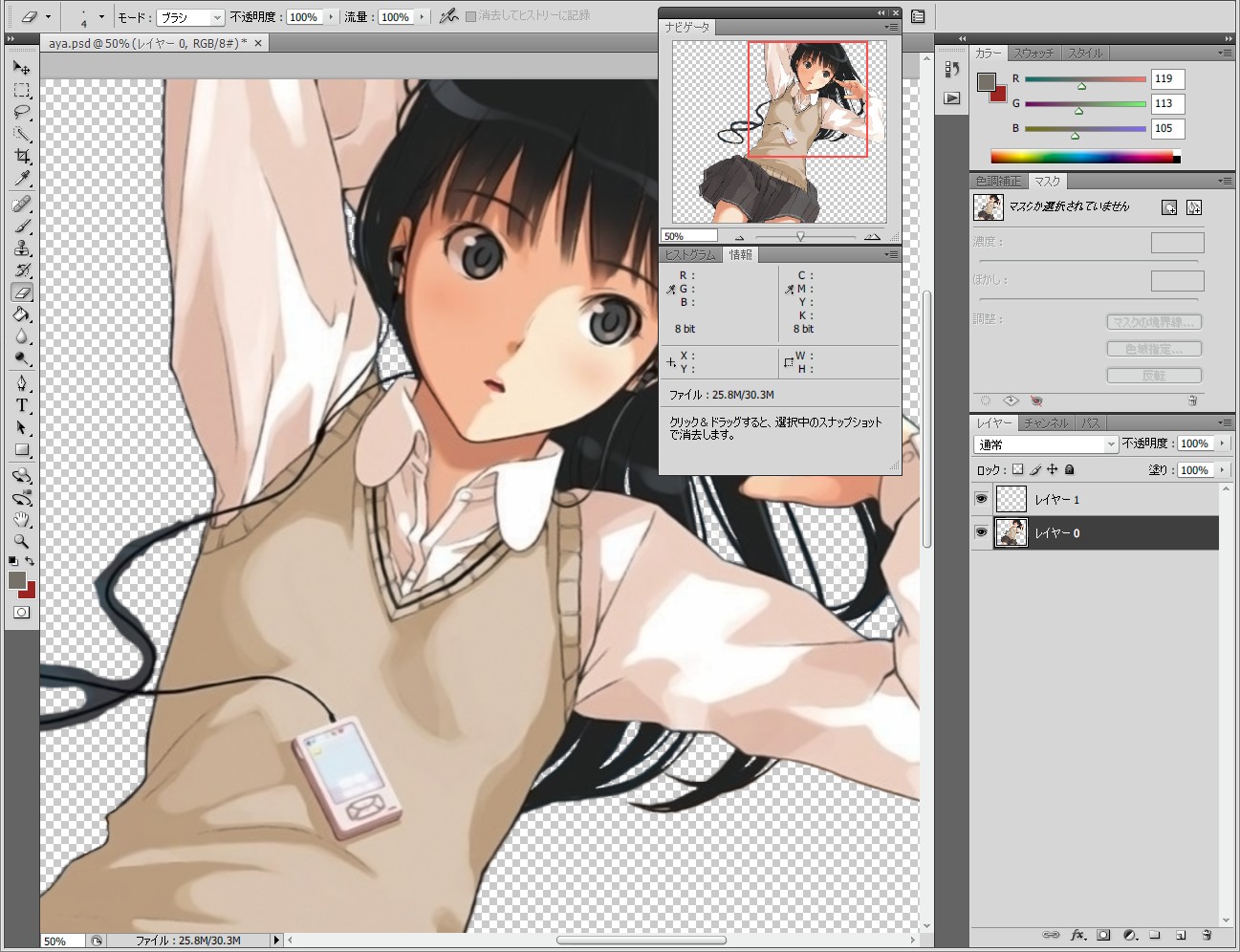Add a layer mask in Layers panel

(x=1103, y=935)
